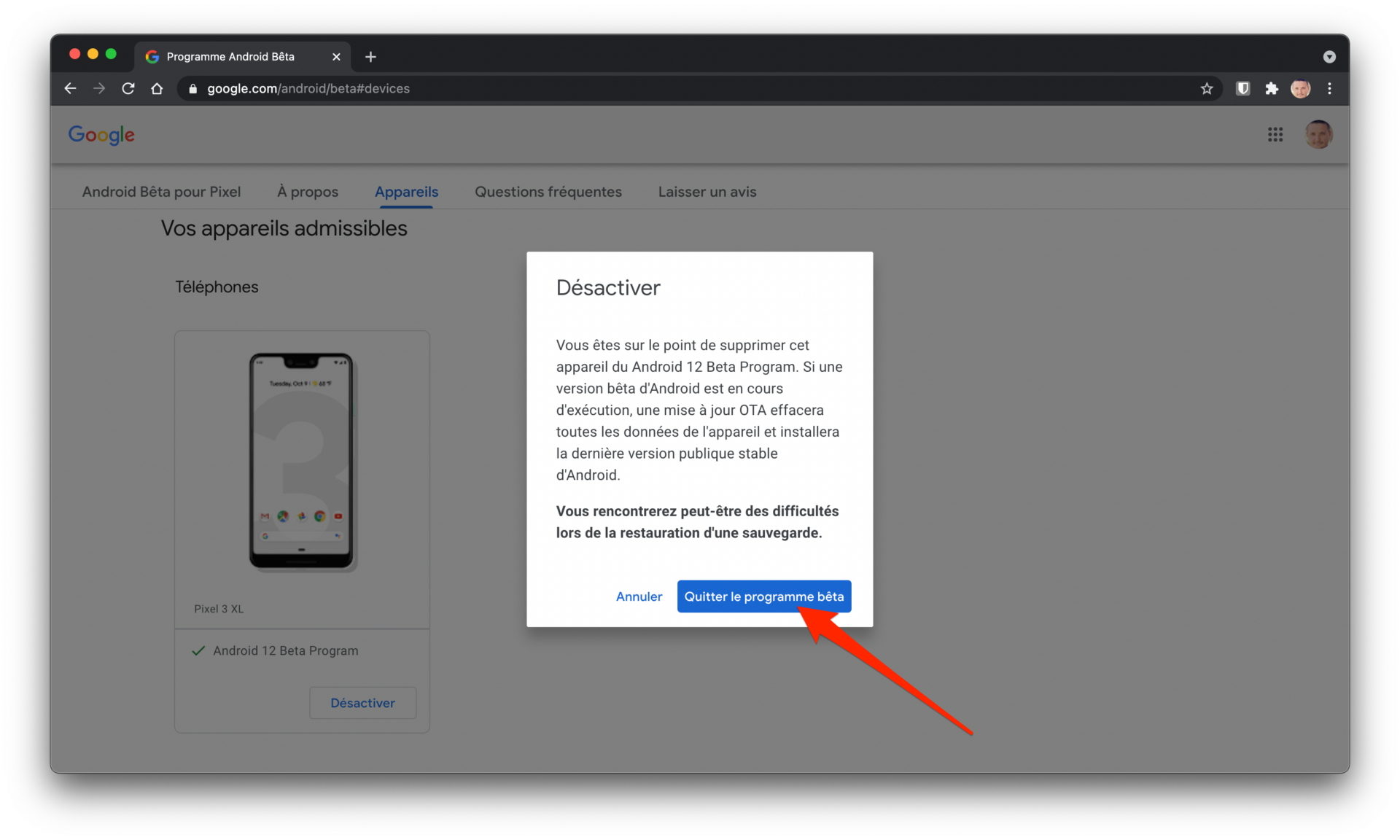Open the Extensions puzzle icon
This screenshot has height=840, width=1400.
click(1272, 88)
